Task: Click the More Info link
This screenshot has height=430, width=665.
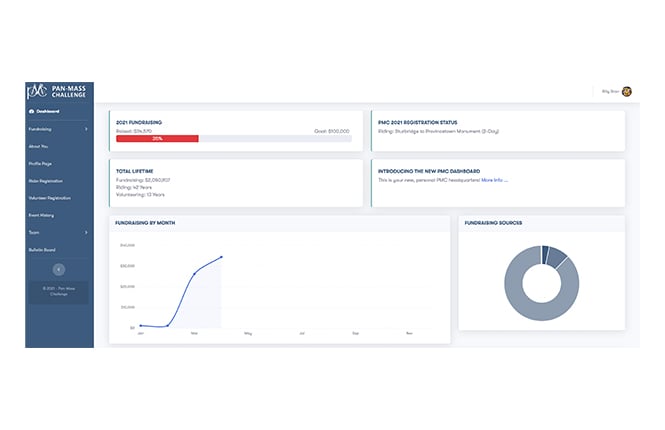Action: [x=494, y=180]
